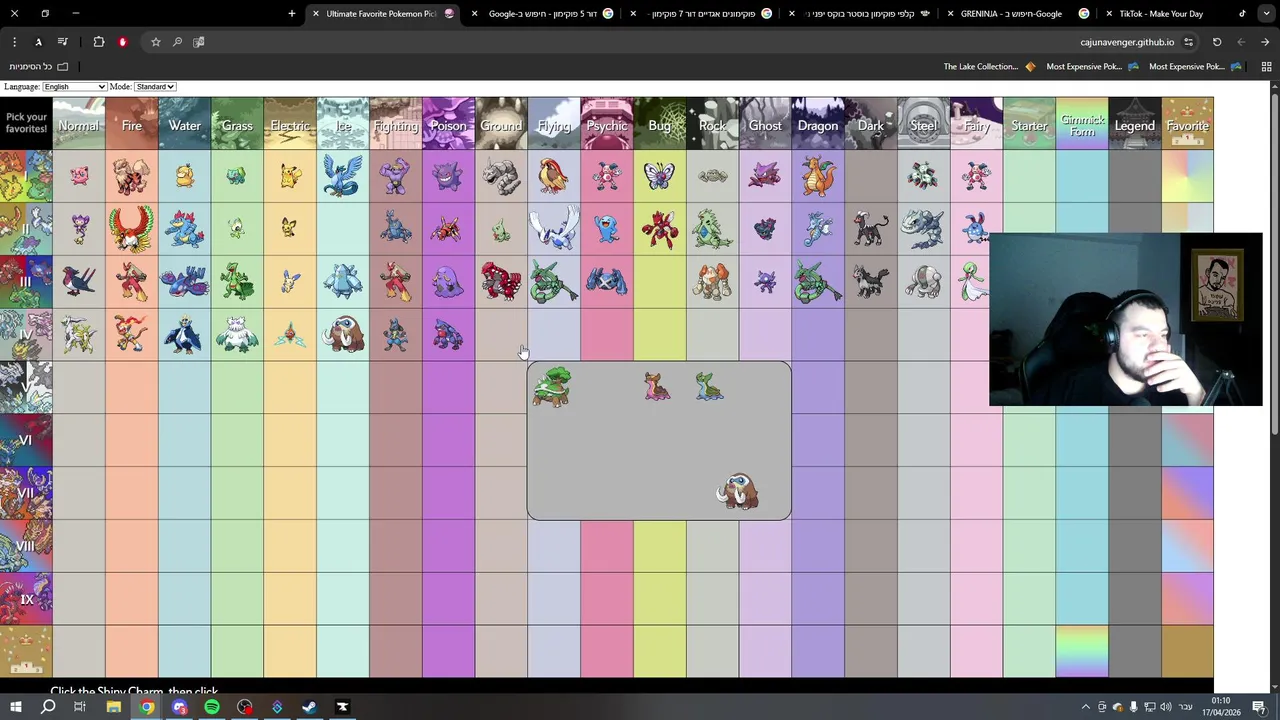The width and height of the screenshot is (1280, 720).
Task: Select Houndoom in the Gen II Dark cell
Action: [871, 229]
